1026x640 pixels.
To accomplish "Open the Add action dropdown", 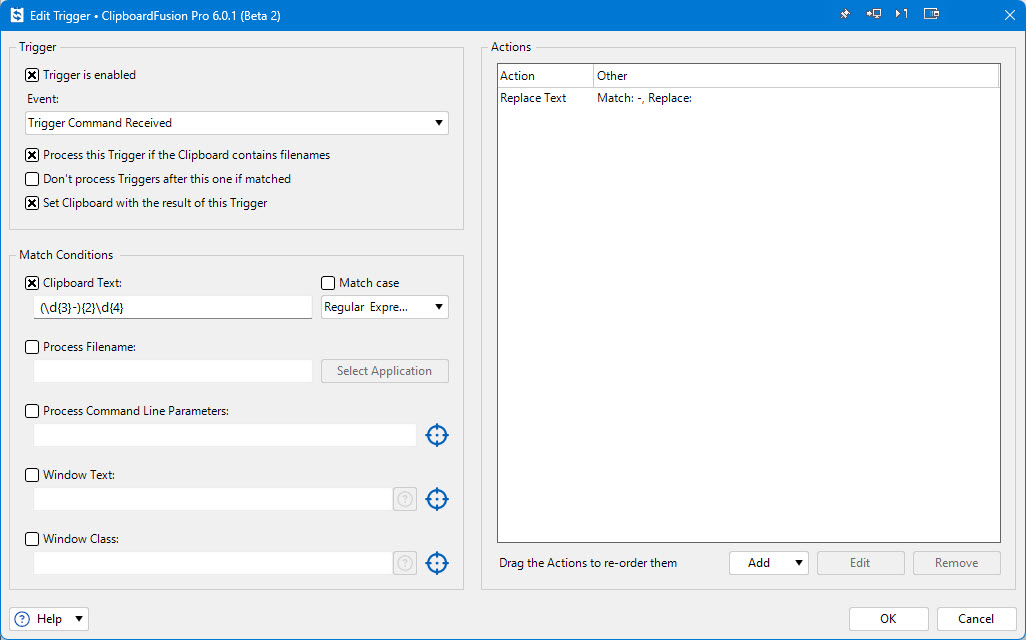I will pyautogui.click(x=768, y=563).
